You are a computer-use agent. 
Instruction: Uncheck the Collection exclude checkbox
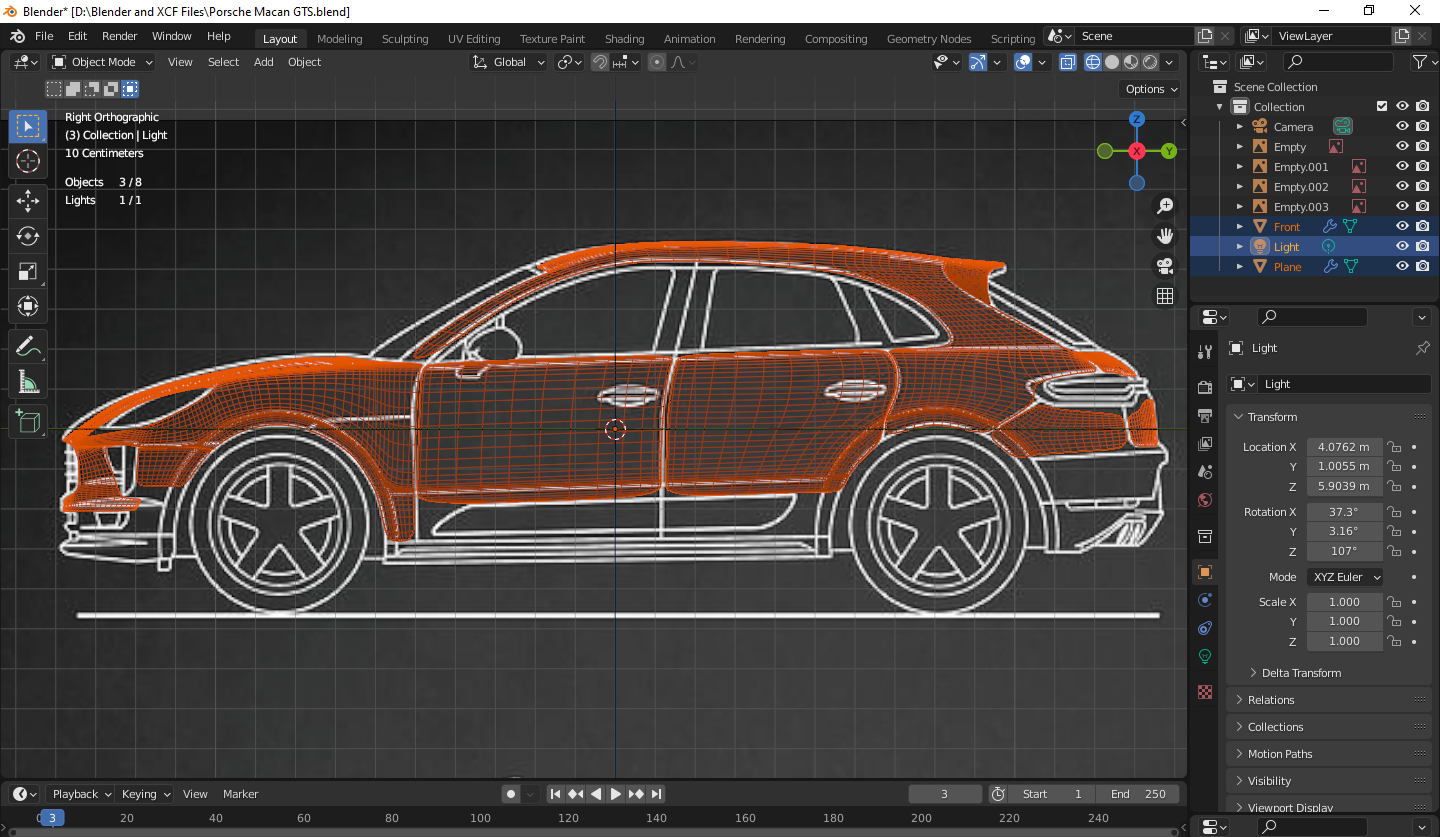click(x=1382, y=107)
